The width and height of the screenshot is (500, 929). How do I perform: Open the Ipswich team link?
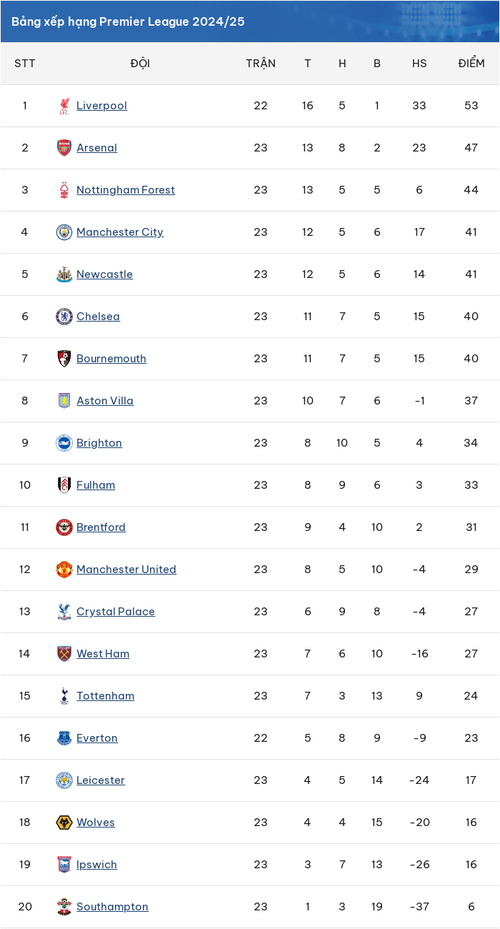click(97, 864)
